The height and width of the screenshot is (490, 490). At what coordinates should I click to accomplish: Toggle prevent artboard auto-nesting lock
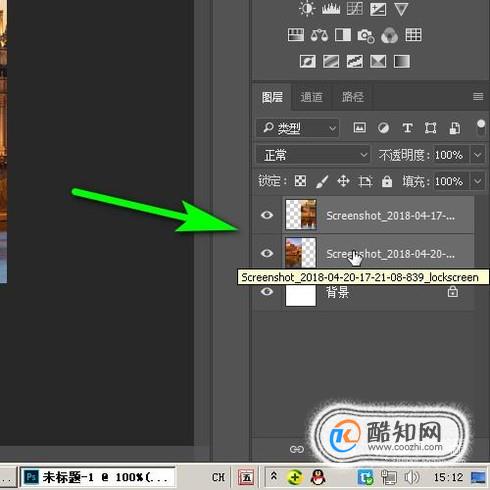tap(365, 182)
